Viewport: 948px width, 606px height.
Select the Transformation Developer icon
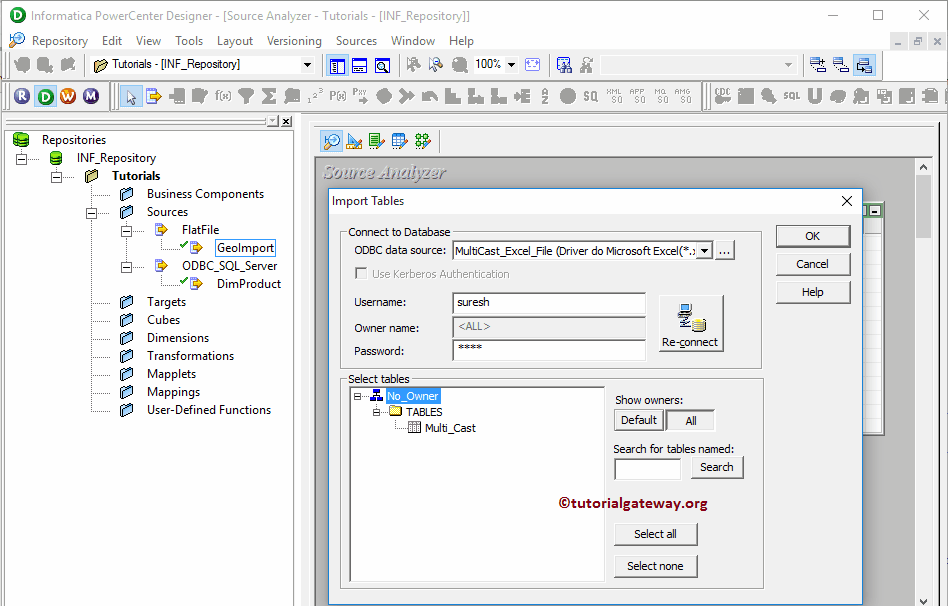[x=375, y=141]
